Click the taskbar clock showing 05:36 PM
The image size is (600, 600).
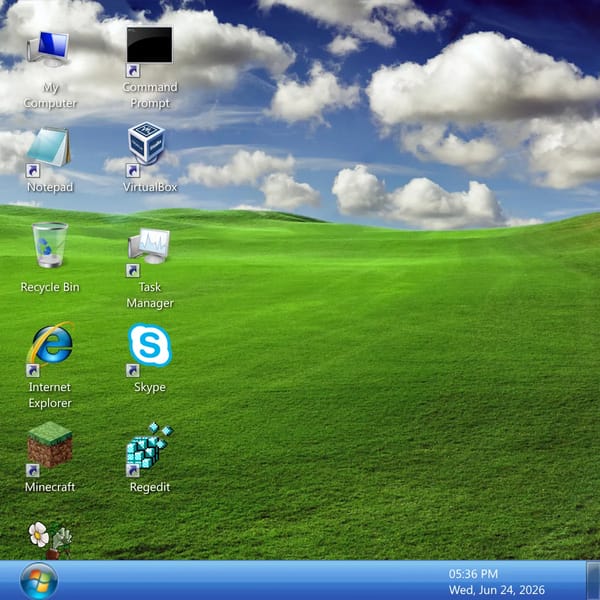[x=473, y=574]
